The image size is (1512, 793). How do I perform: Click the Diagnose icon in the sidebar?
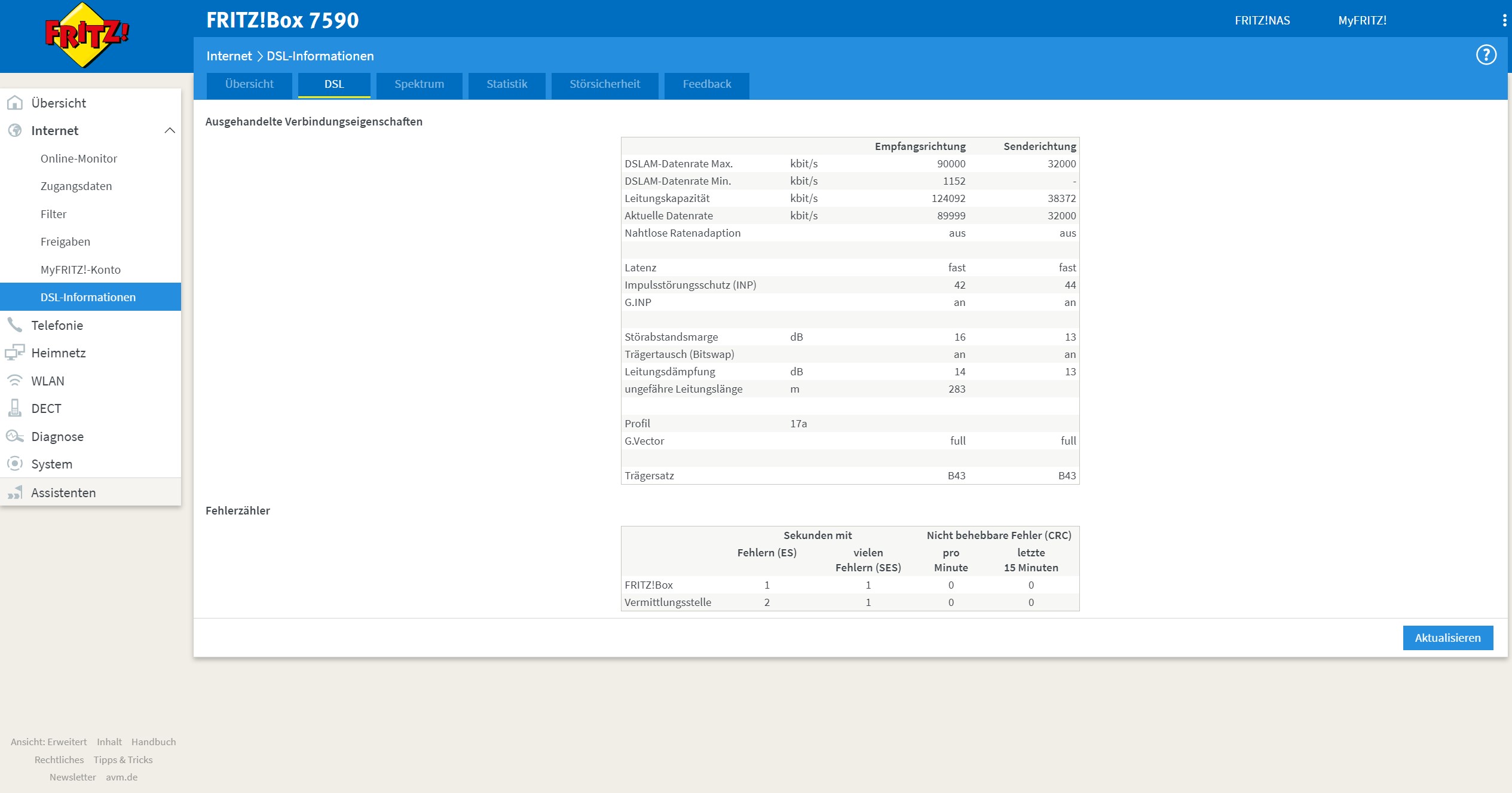click(15, 436)
